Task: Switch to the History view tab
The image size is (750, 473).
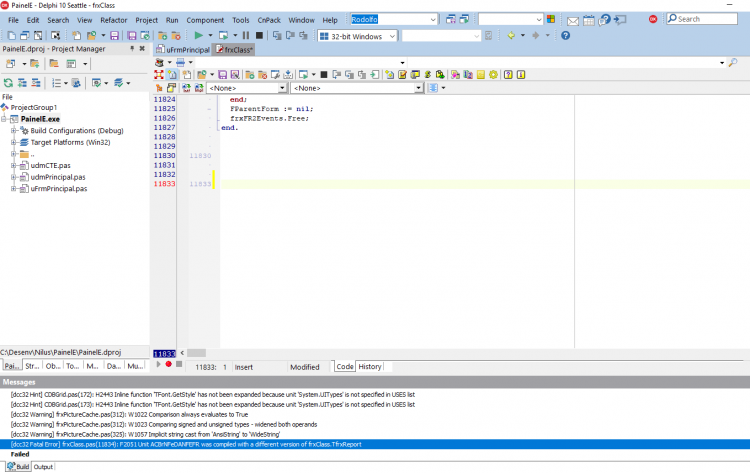Action: (370, 366)
